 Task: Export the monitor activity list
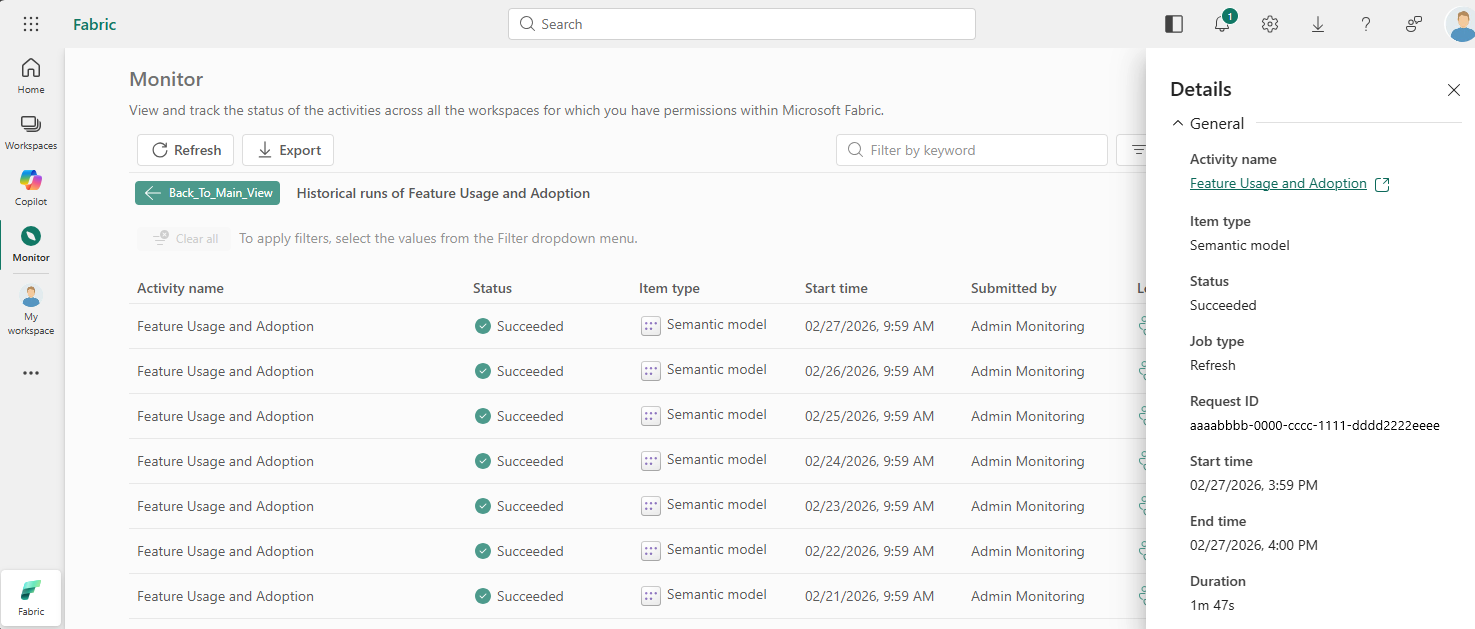(288, 150)
